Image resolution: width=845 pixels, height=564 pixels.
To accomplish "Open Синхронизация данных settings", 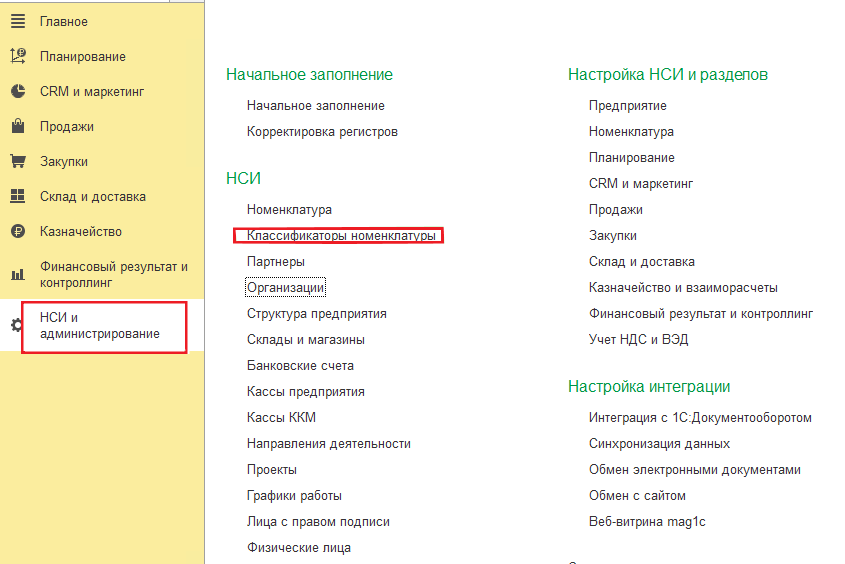I will click(659, 444).
